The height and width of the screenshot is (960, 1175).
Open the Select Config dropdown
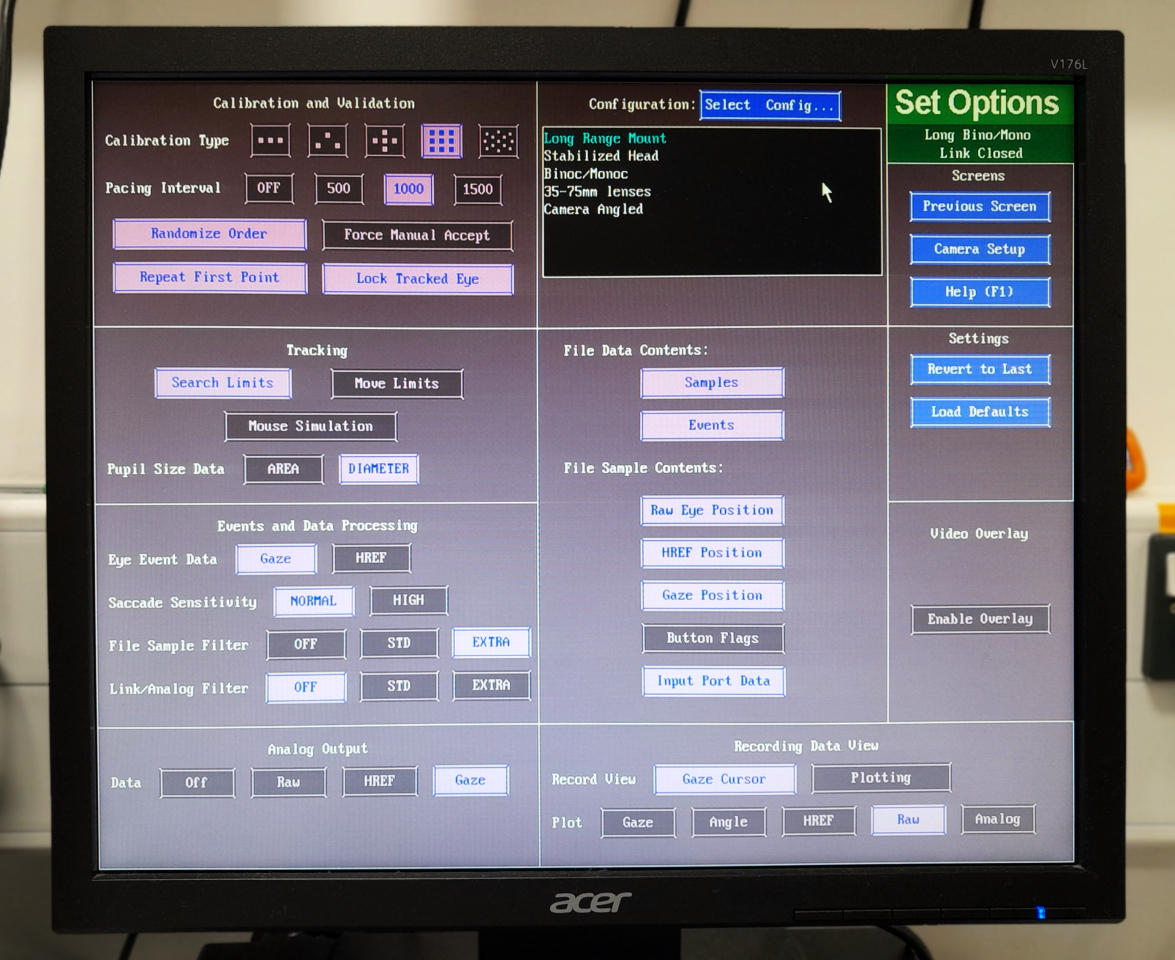point(769,105)
